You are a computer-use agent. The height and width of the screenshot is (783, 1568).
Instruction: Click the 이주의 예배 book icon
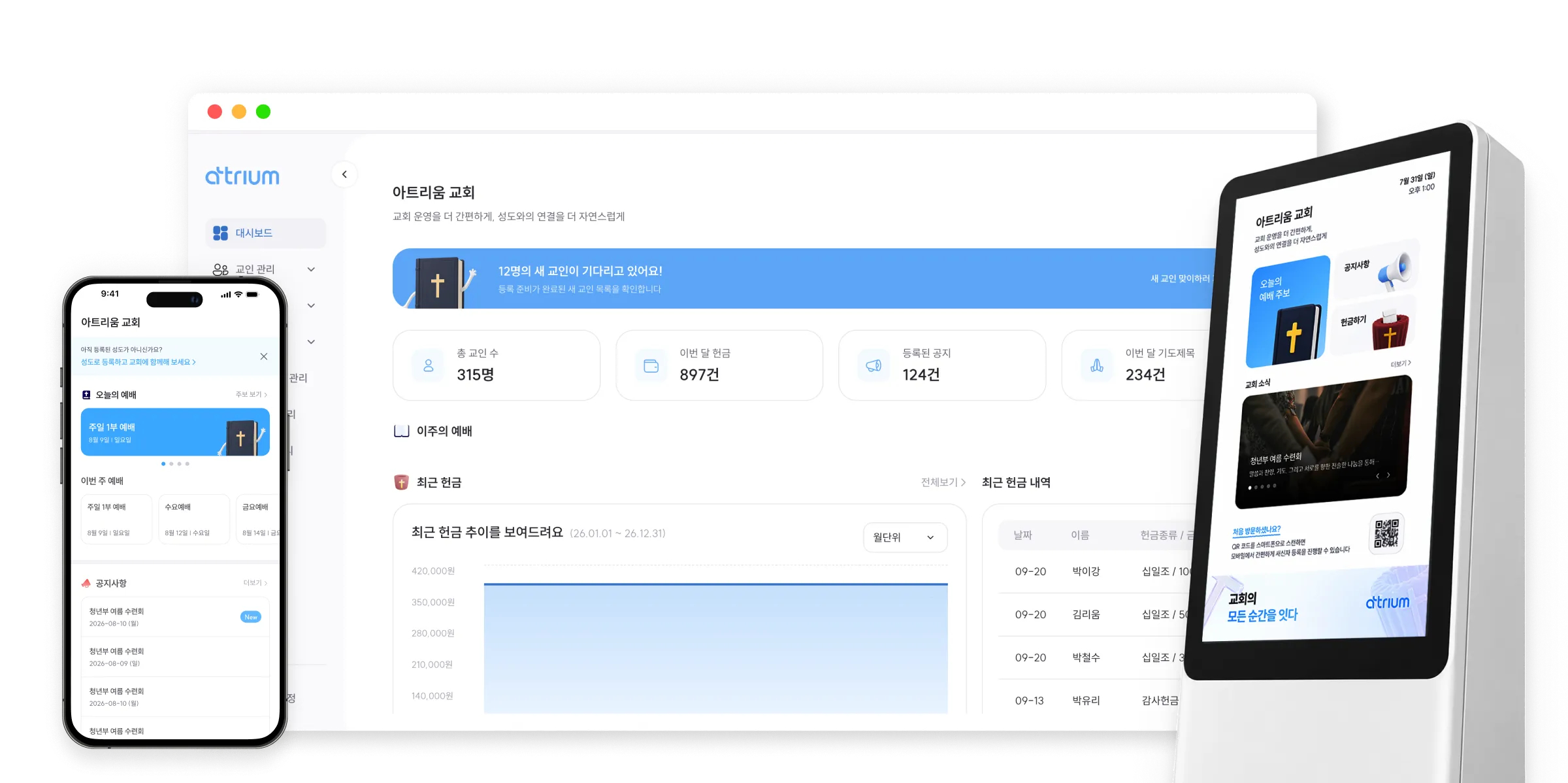401,431
